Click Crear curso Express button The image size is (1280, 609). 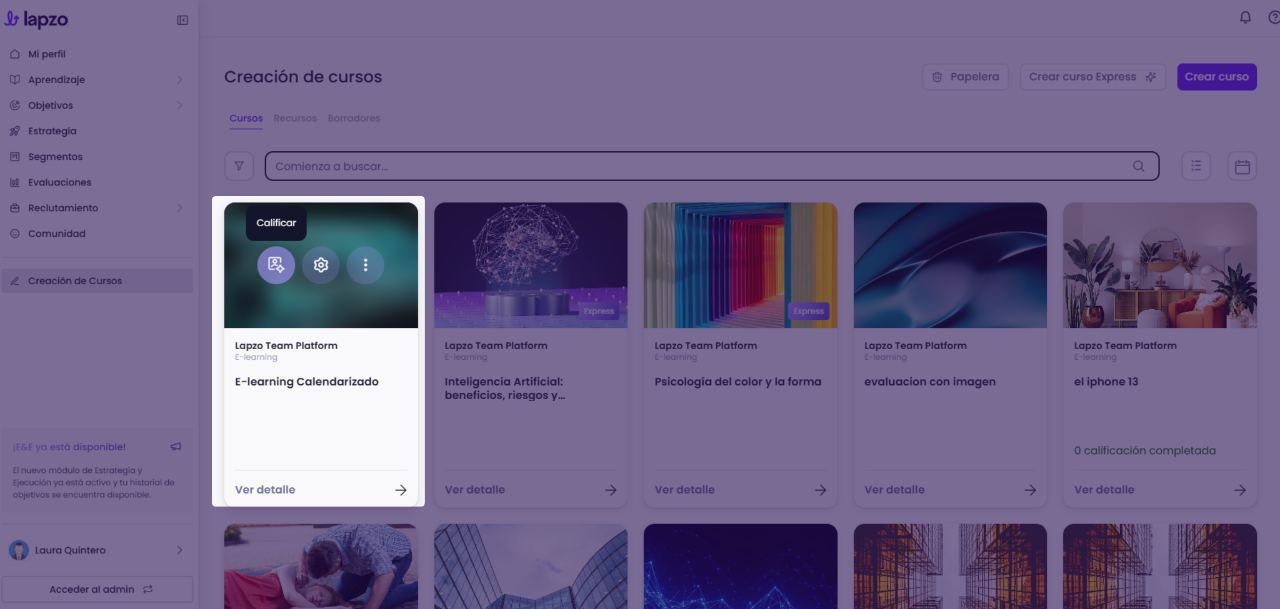point(1093,77)
